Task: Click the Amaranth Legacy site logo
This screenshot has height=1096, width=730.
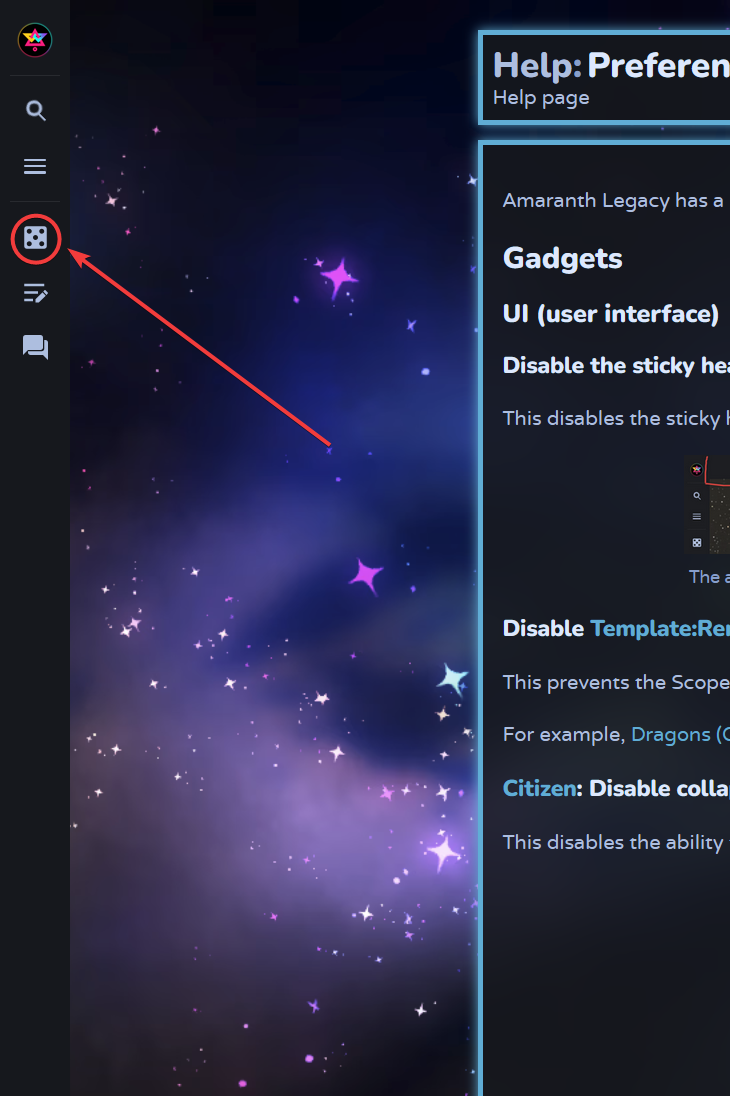Action: pyautogui.click(x=35, y=40)
